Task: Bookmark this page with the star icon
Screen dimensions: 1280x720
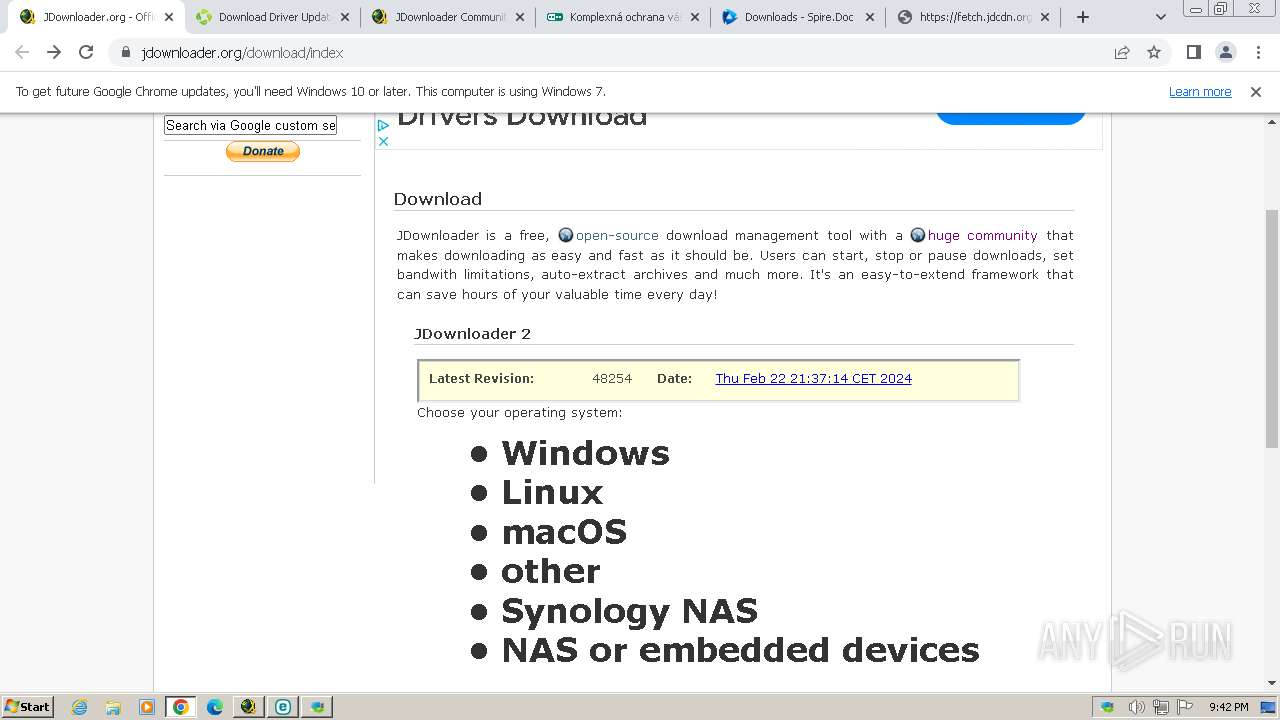Action: tap(1154, 52)
